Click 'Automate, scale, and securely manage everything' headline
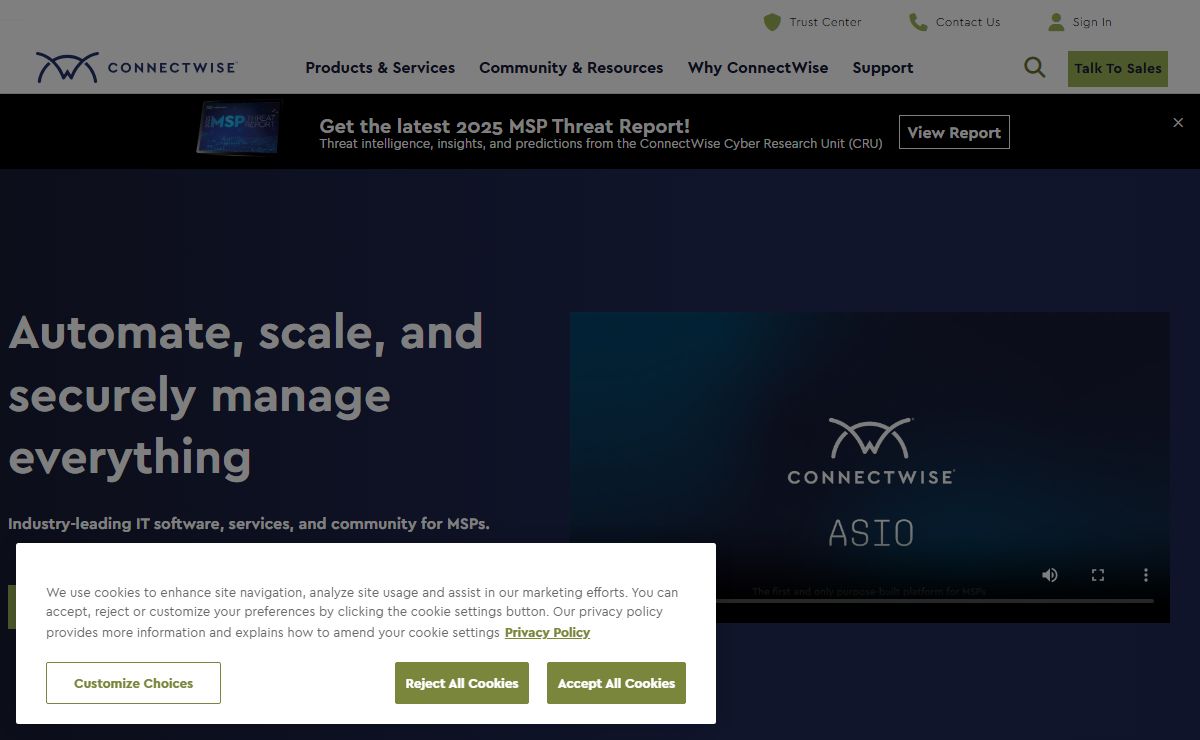Viewport: 1200px width, 740px height. (246, 394)
